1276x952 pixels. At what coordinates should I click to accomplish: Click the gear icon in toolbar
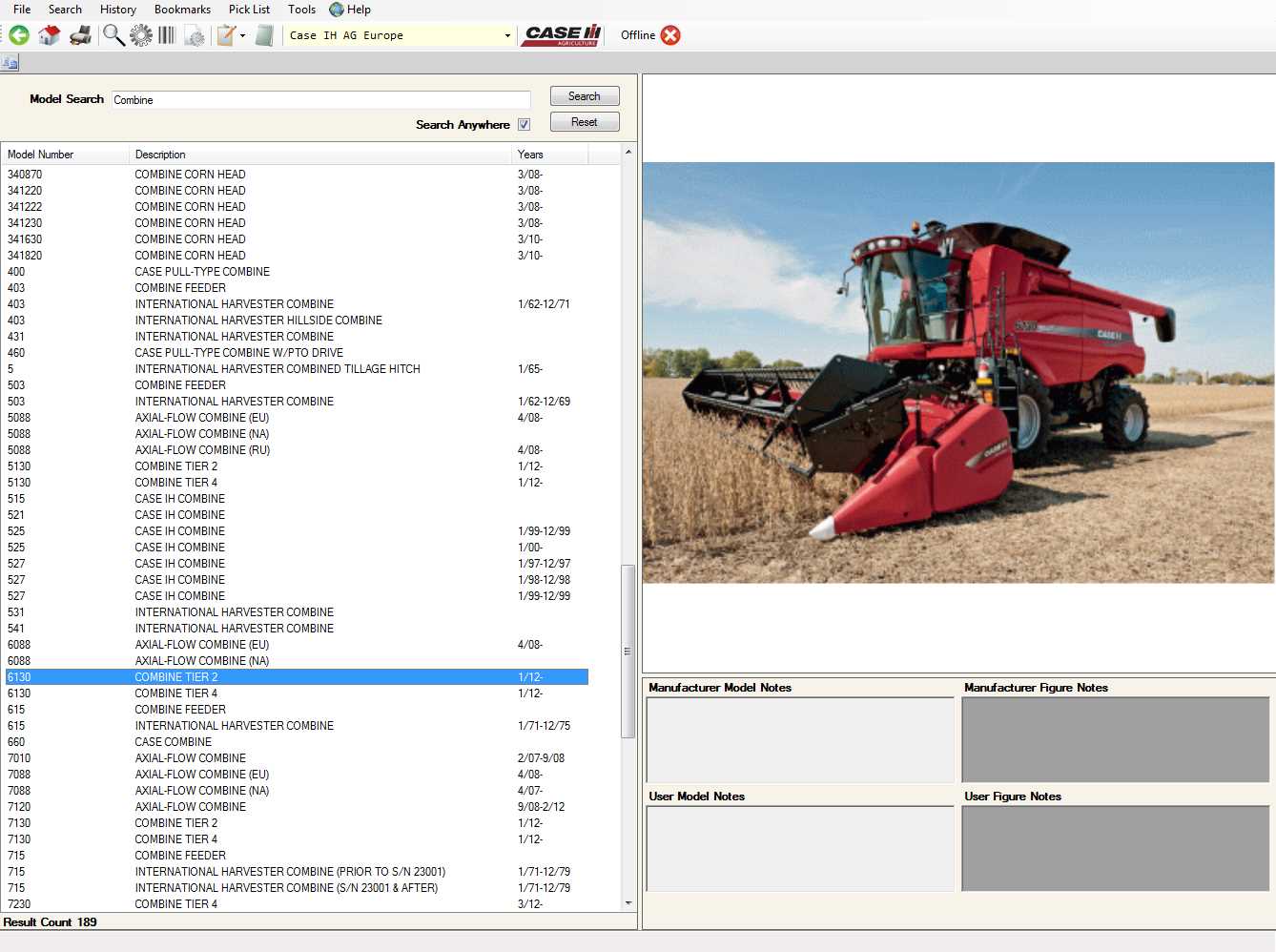point(141,35)
